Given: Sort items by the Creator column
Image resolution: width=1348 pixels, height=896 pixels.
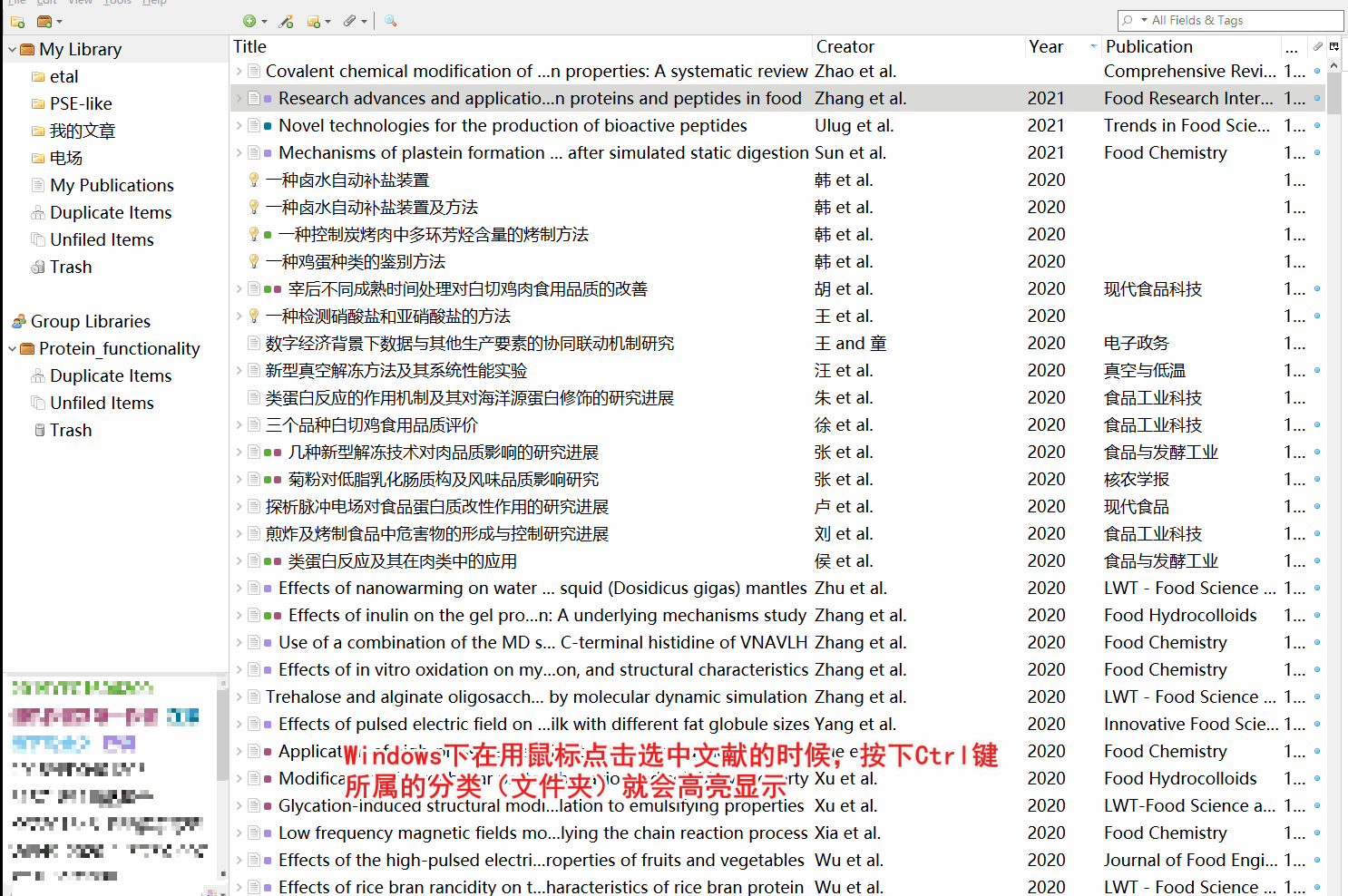Looking at the screenshot, I should (x=918, y=46).
